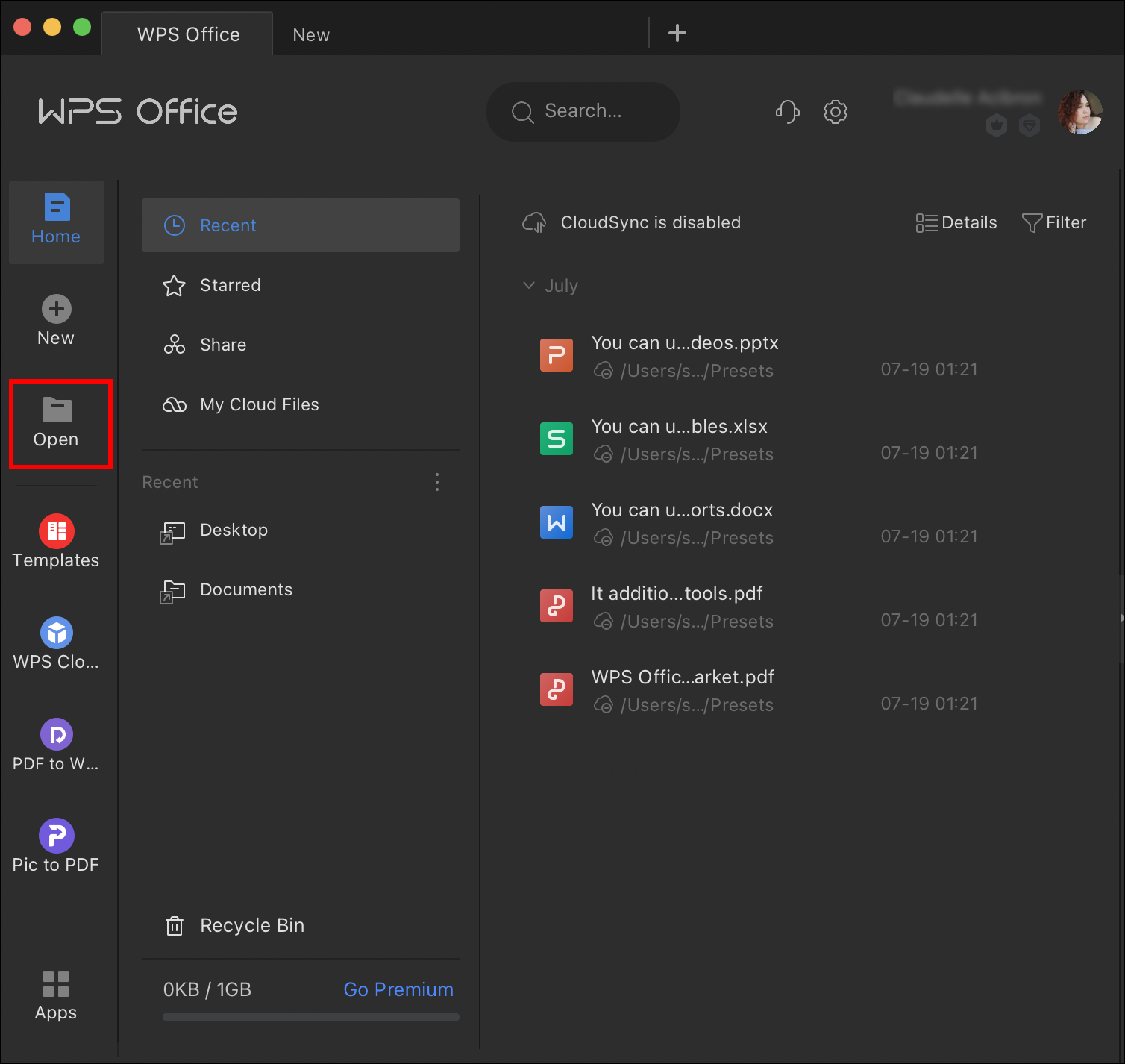This screenshot has width=1125, height=1064.
Task: Select the Recent list
Action: [301, 225]
